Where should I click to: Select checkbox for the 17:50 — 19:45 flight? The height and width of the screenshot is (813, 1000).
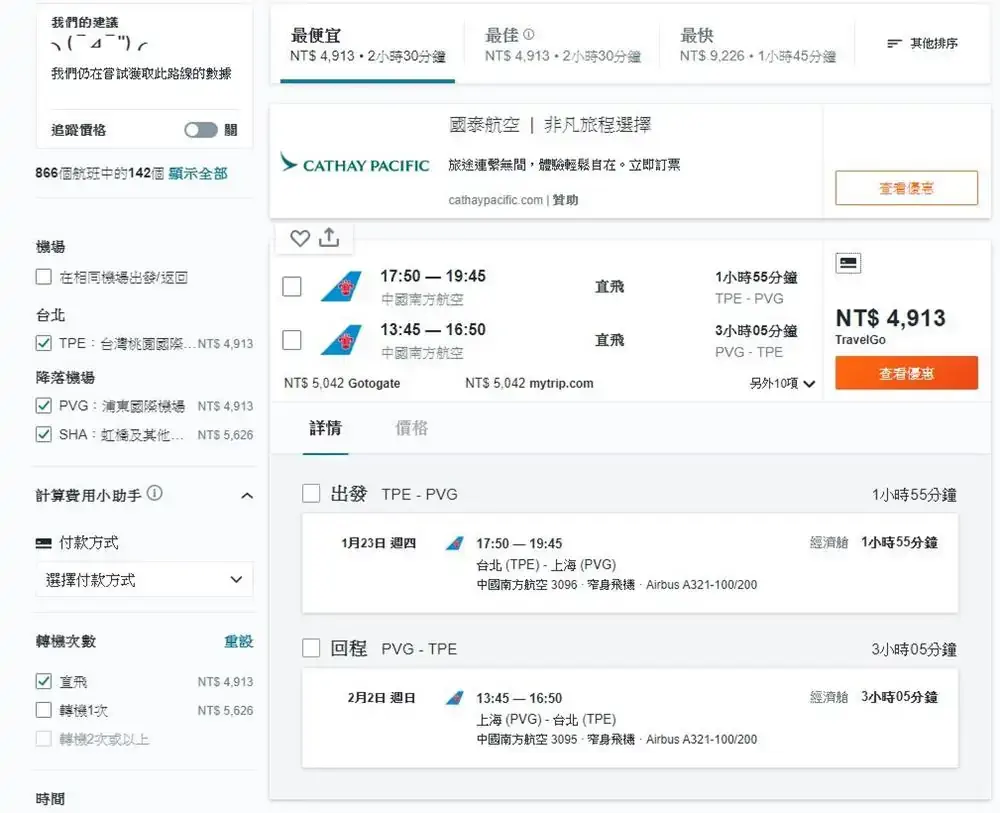point(292,286)
